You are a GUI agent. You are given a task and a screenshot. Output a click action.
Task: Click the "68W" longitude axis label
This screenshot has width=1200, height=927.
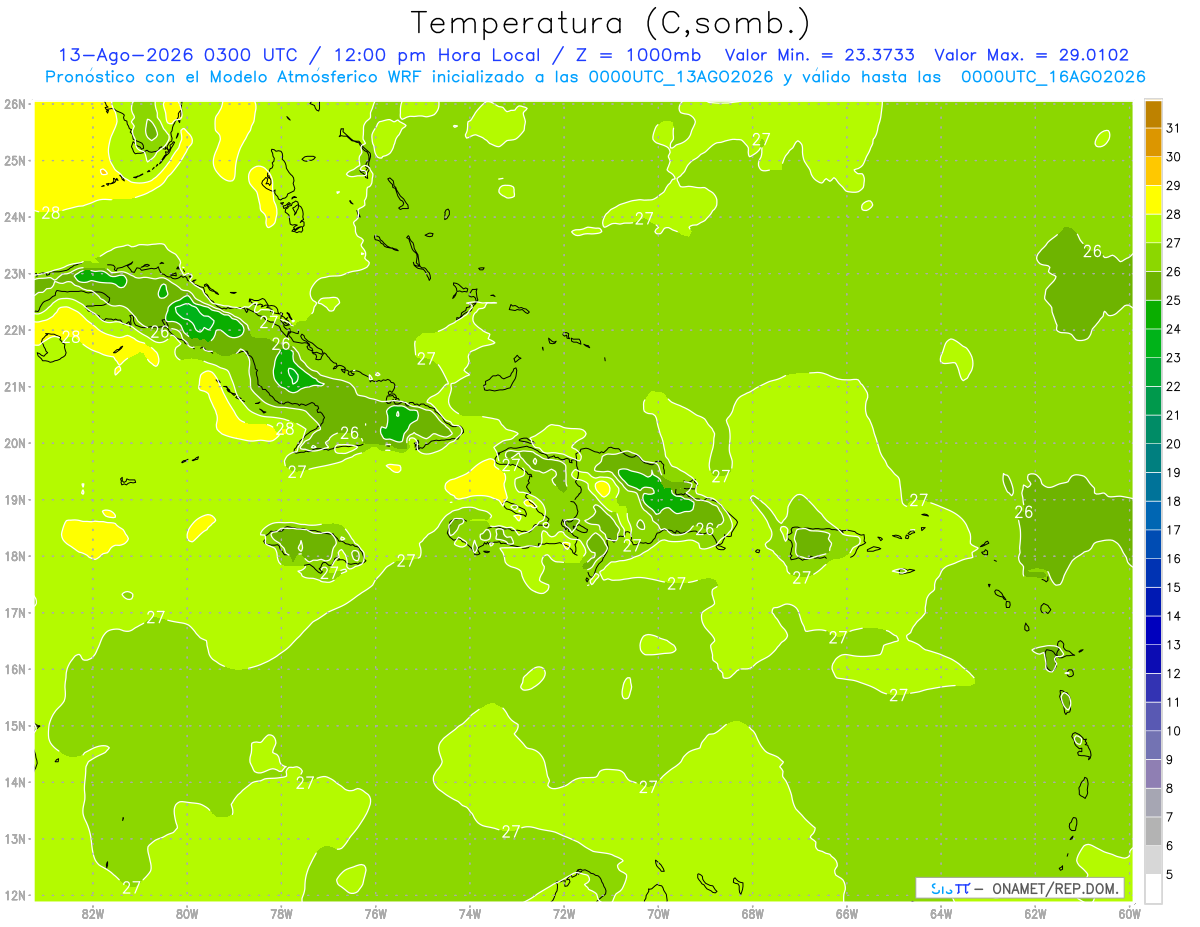tap(752, 914)
